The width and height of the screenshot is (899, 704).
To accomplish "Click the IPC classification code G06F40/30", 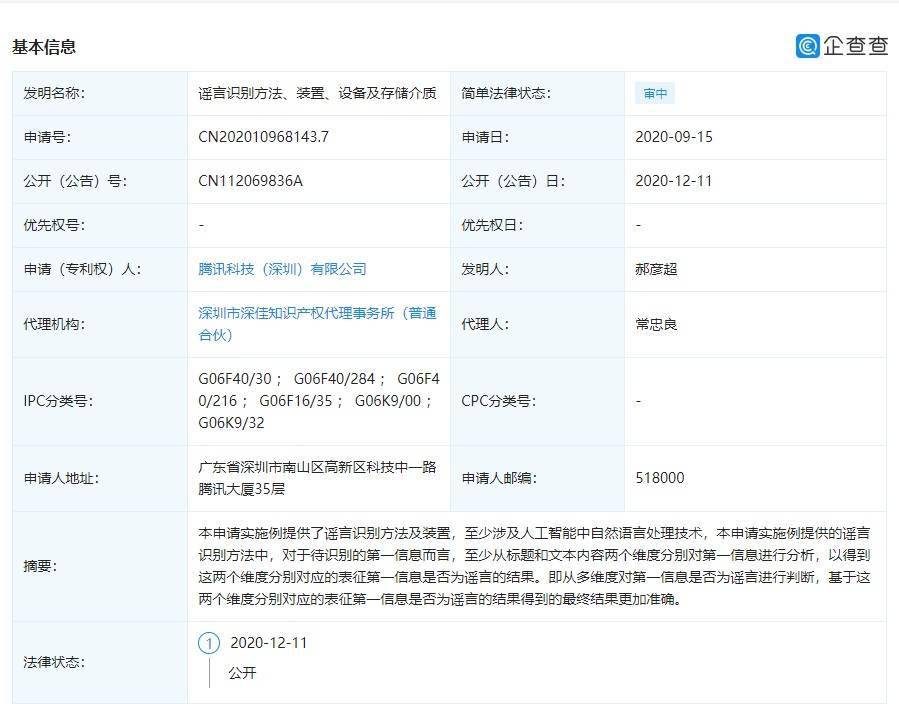I will pos(235,379).
